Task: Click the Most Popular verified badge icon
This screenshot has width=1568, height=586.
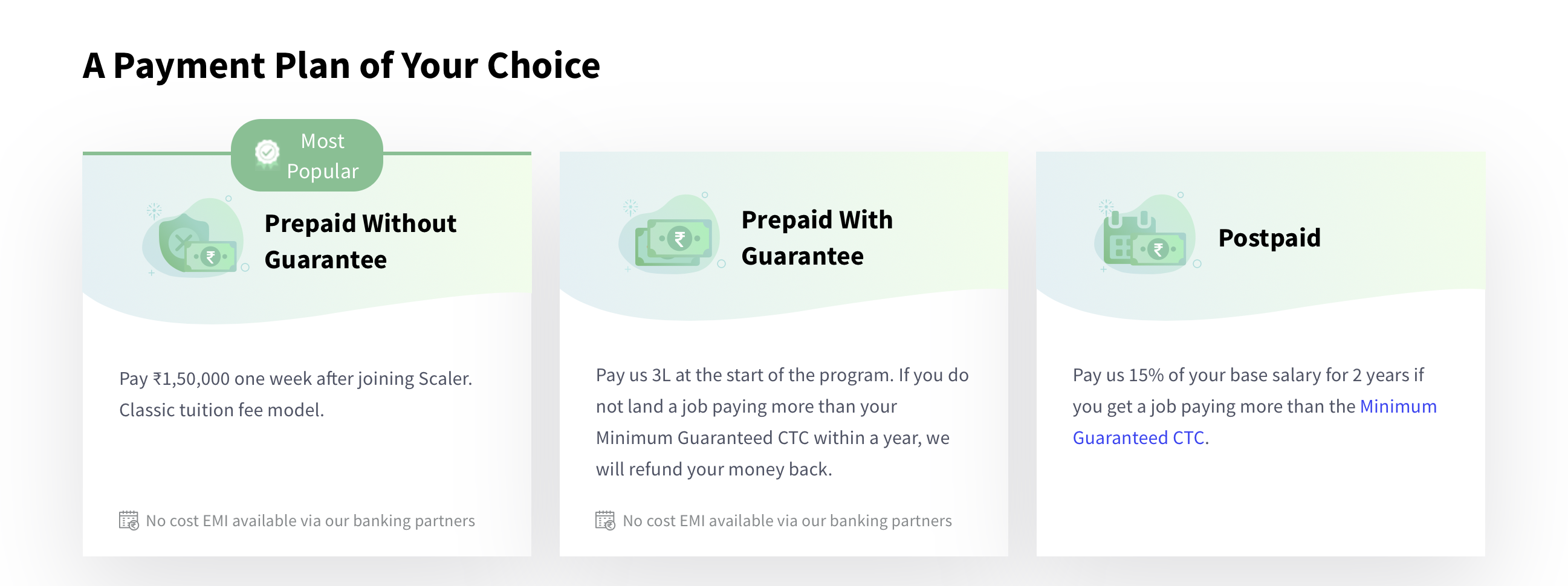Action: click(x=267, y=153)
